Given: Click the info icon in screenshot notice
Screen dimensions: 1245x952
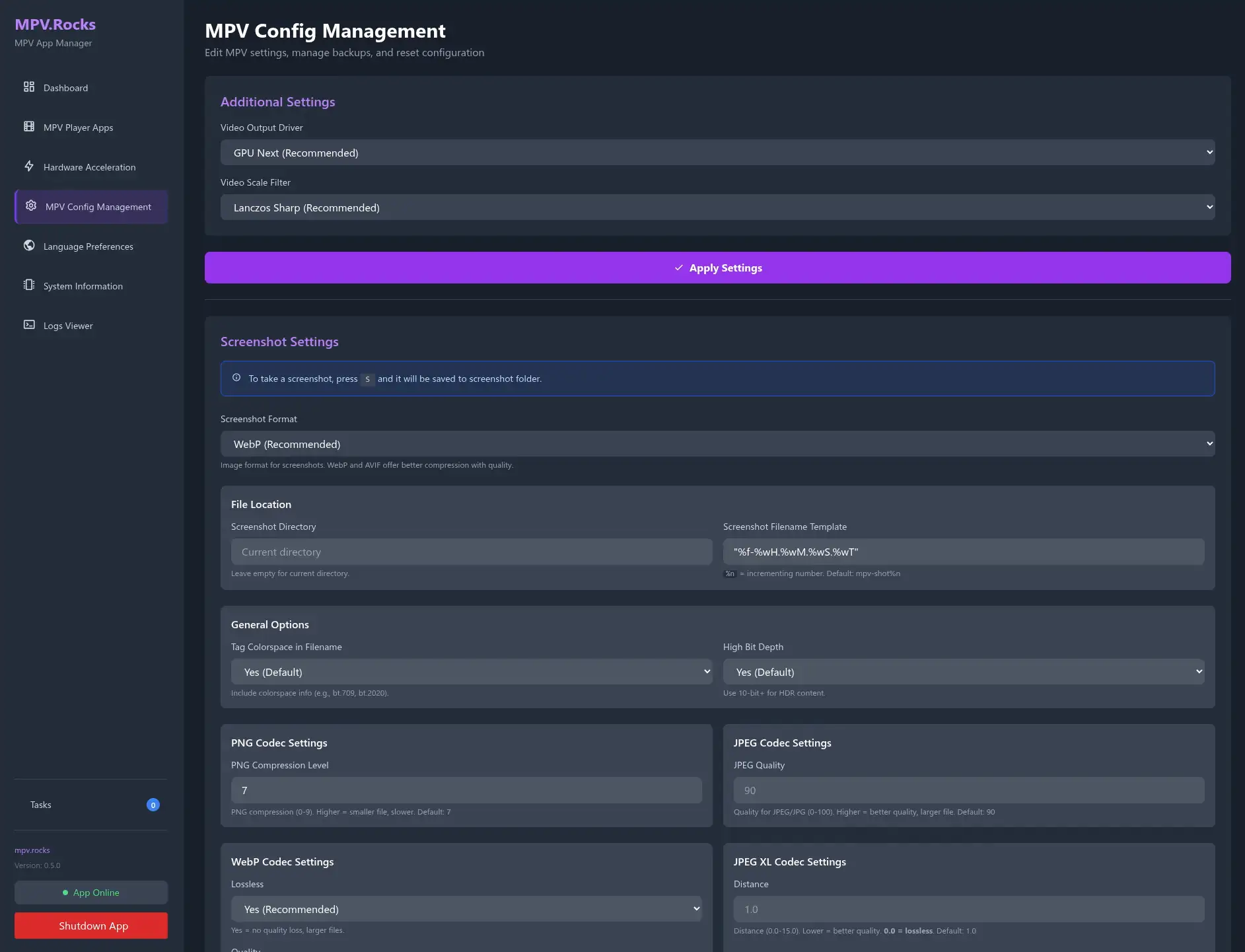Looking at the screenshot, I should tap(236, 378).
